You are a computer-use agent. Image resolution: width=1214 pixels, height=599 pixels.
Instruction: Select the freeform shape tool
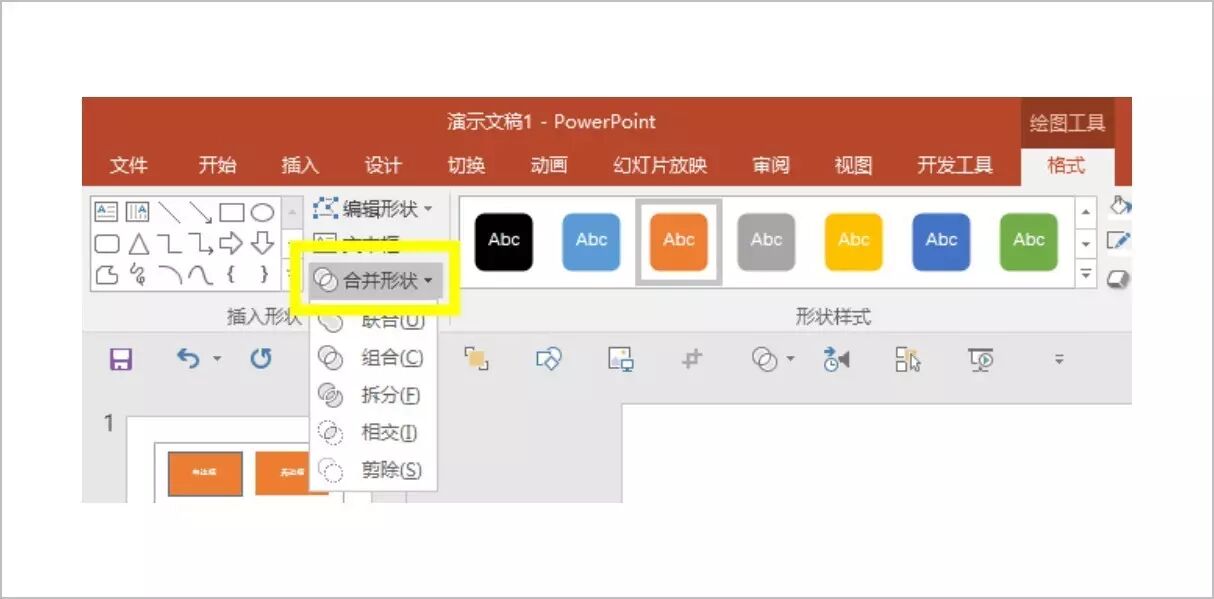coord(106,274)
